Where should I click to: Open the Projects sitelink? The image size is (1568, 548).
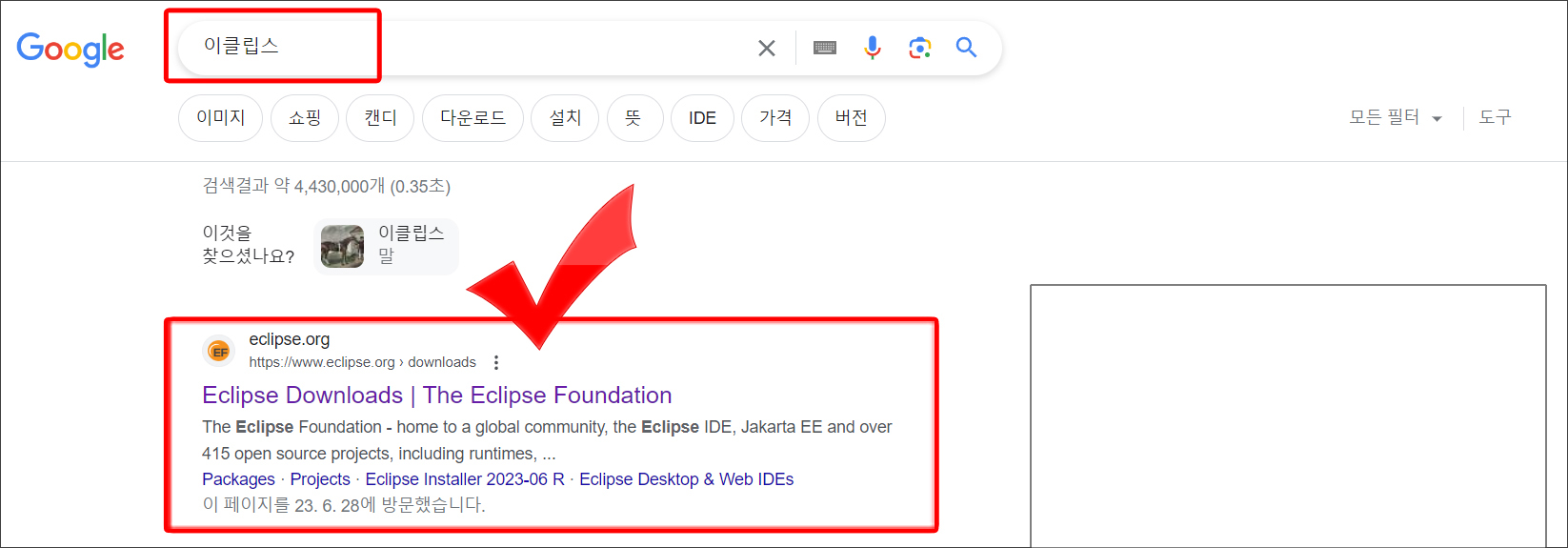pyautogui.click(x=320, y=479)
